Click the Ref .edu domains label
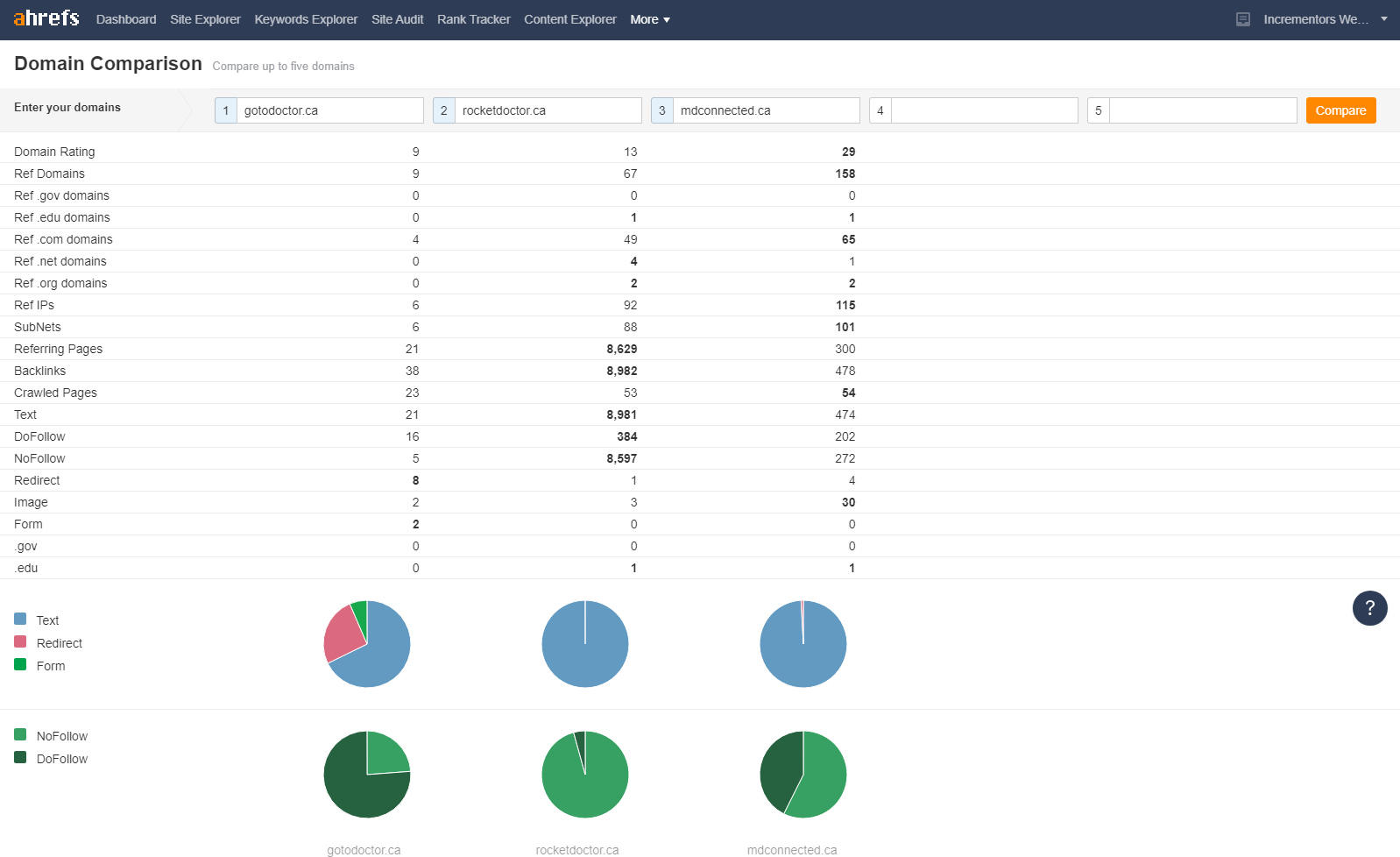This screenshot has height=857, width=1400. 62,217
